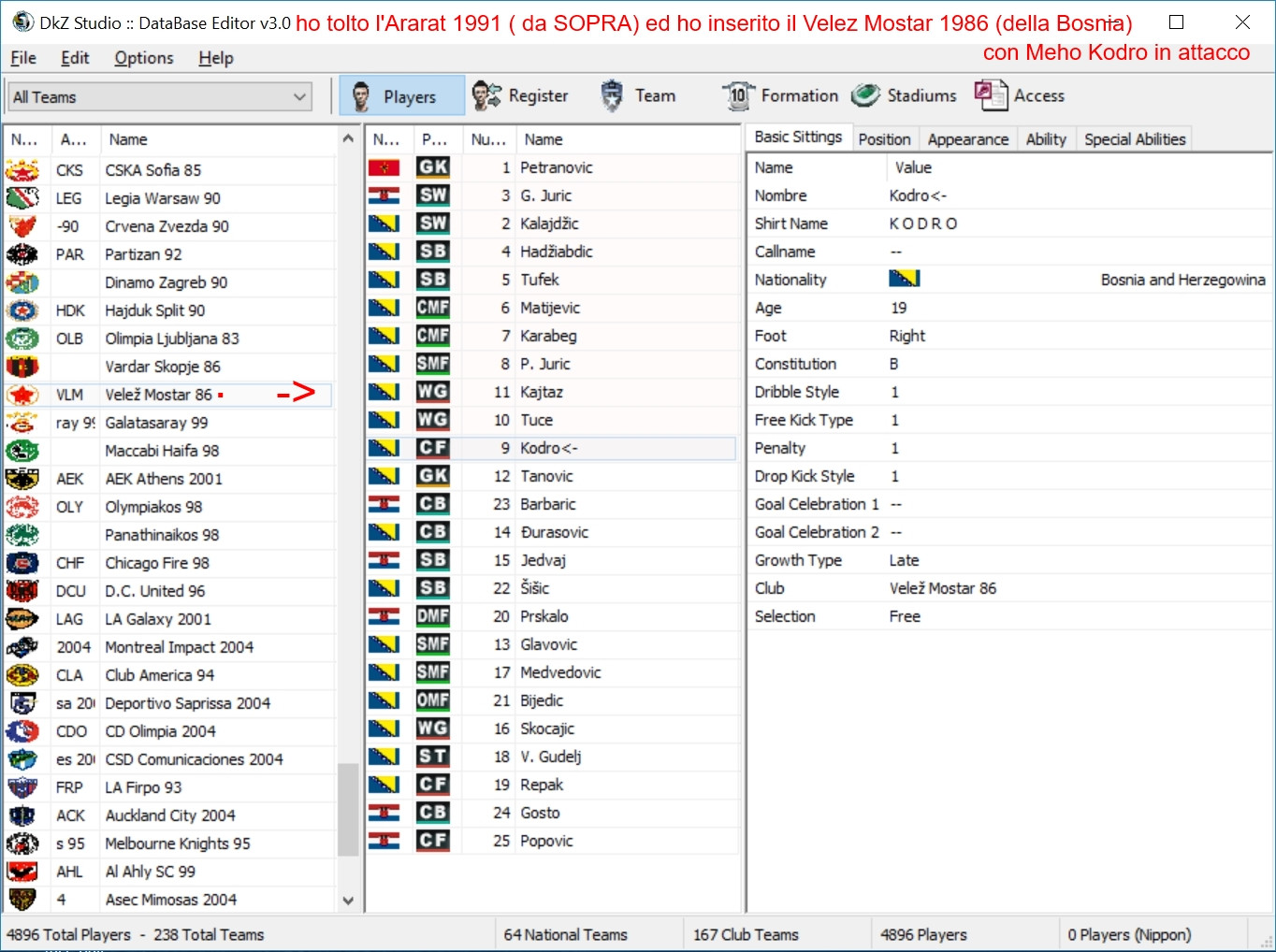Open the Stadiums section
The image size is (1276, 952).
tap(904, 95)
